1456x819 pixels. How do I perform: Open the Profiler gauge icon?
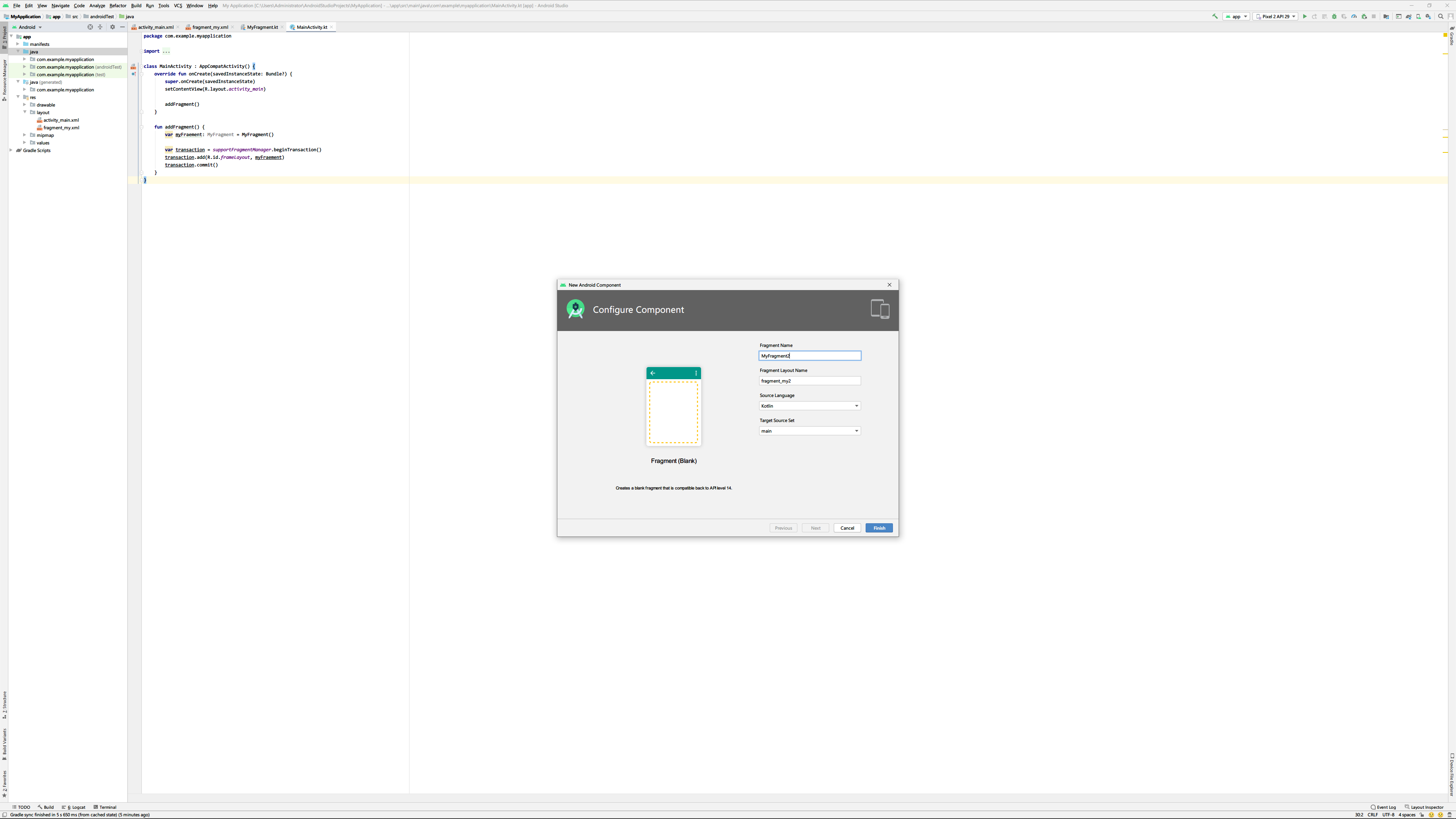click(x=1354, y=16)
